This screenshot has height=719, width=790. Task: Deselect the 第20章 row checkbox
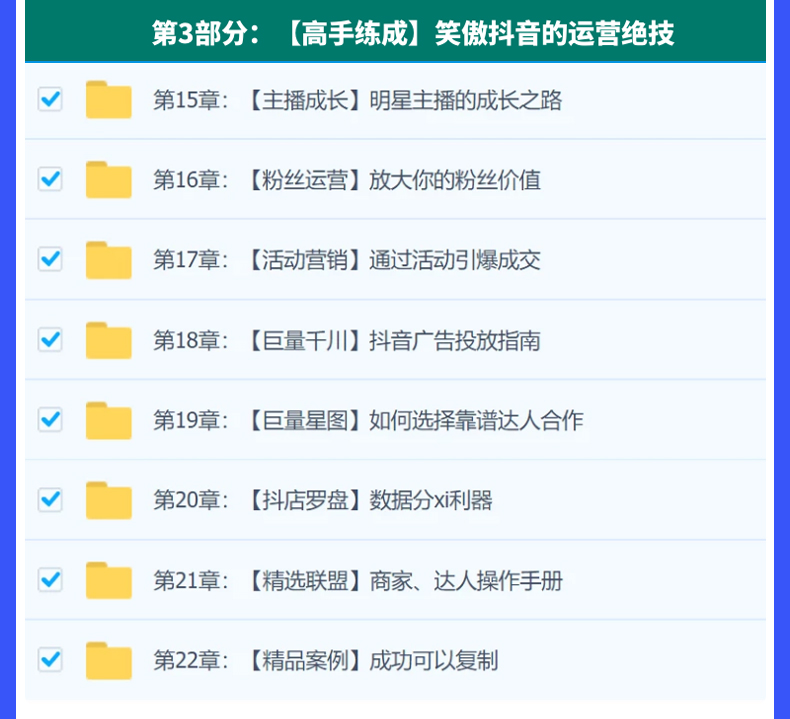(50, 500)
